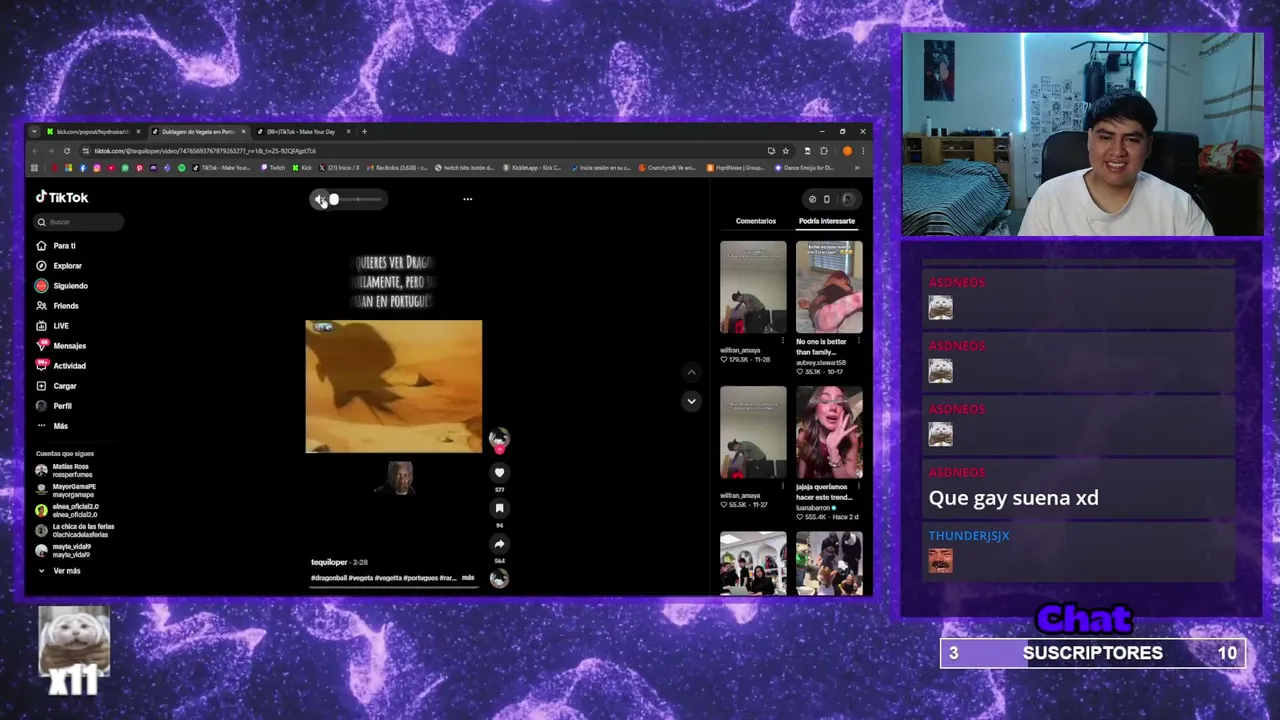
Task: Open the Crunchyroll bookmark
Action: click(x=667, y=168)
